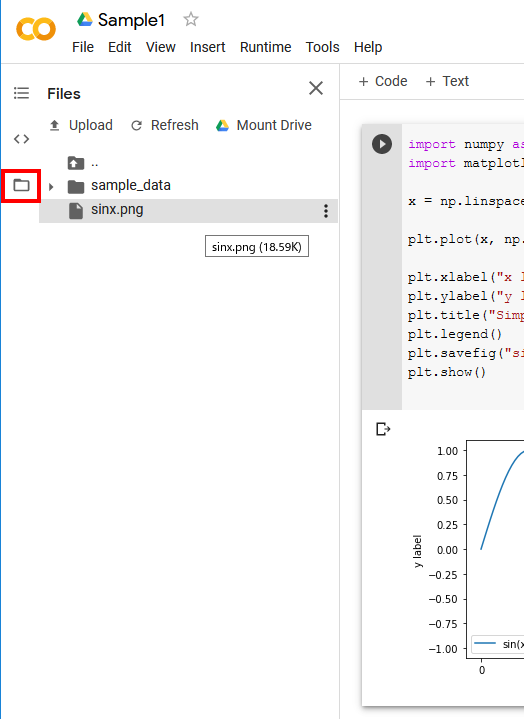Screen dimensions: 524x719
Task: Expand the sample_data folder arrow
Action: [51, 187]
